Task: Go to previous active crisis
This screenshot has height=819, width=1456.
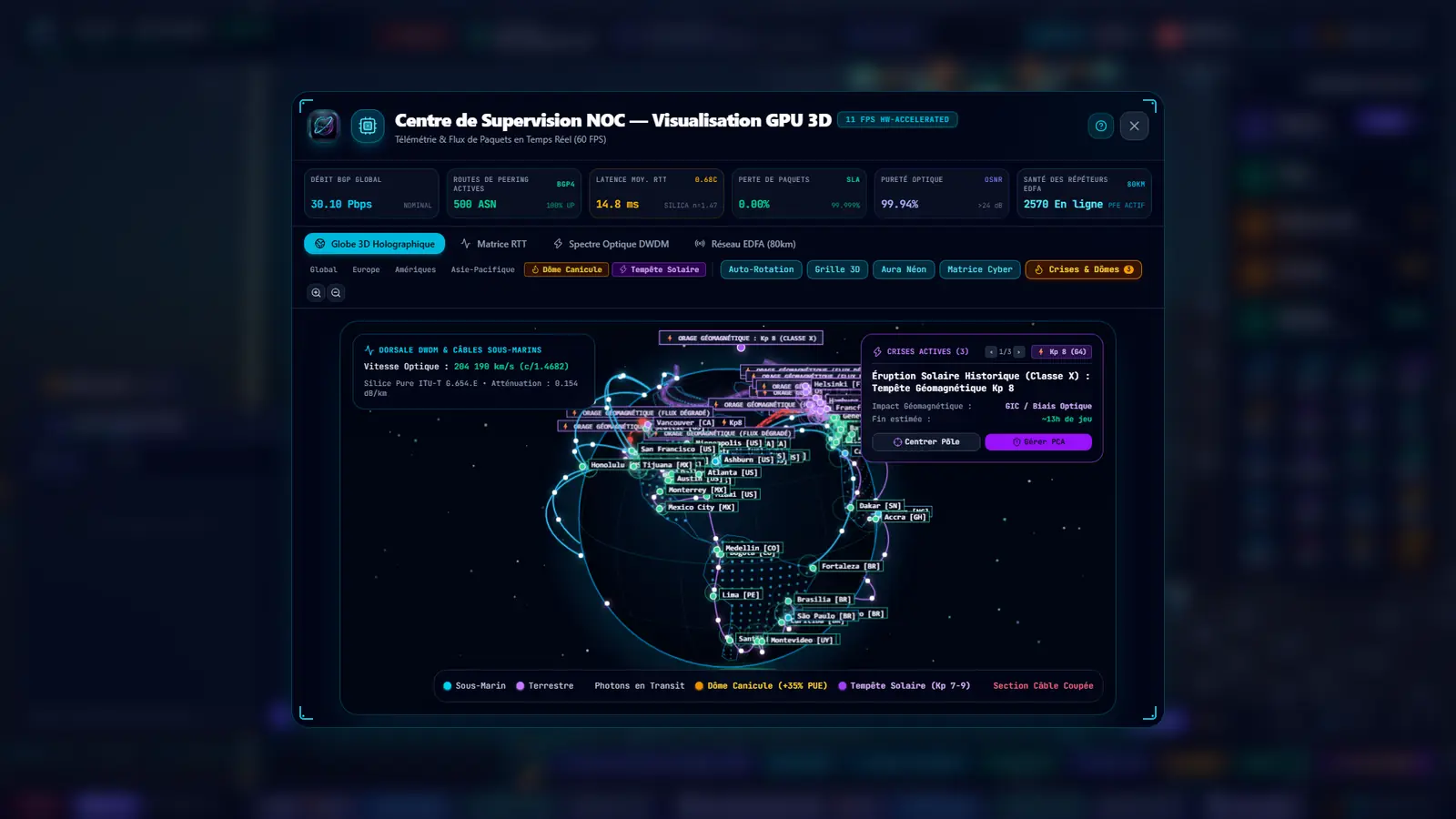Action: click(991, 351)
